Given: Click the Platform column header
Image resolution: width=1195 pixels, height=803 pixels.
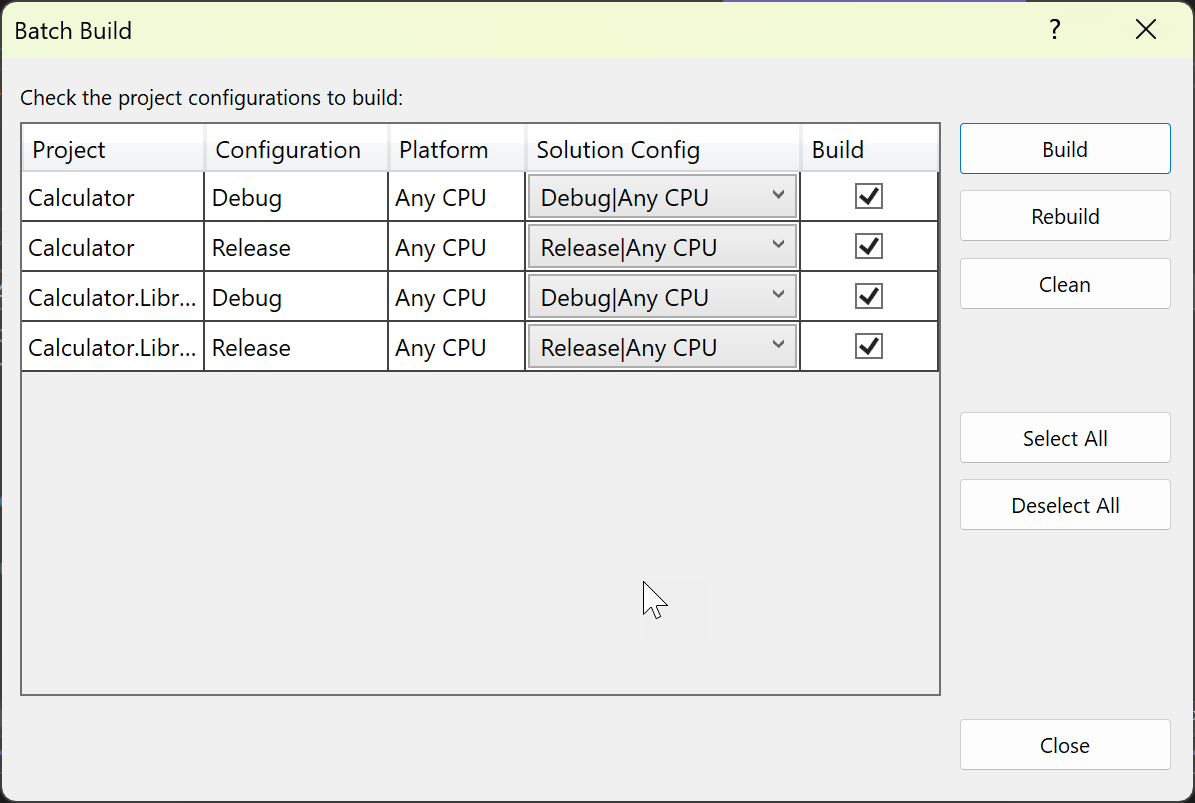Looking at the screenshot, I should (x=457, y=150).
